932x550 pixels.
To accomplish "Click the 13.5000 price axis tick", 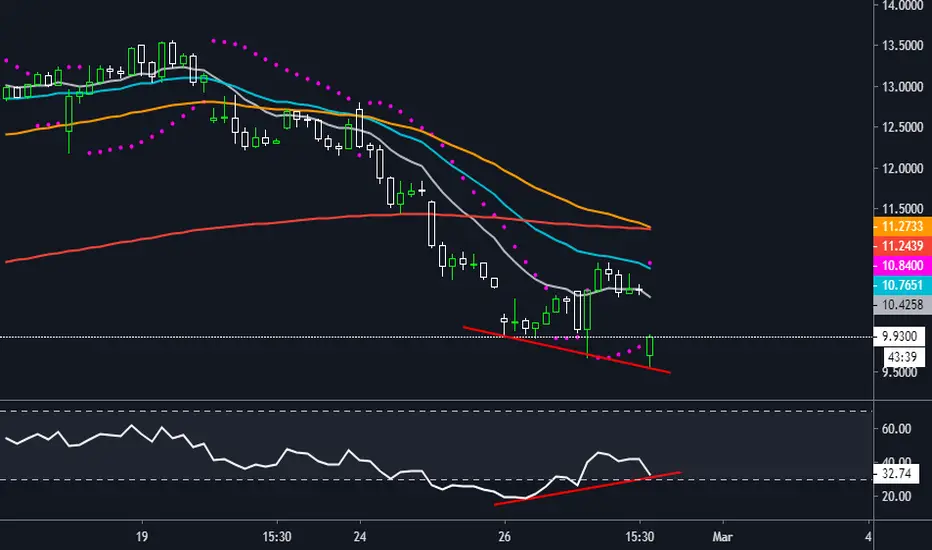I will tap(902, 46).
